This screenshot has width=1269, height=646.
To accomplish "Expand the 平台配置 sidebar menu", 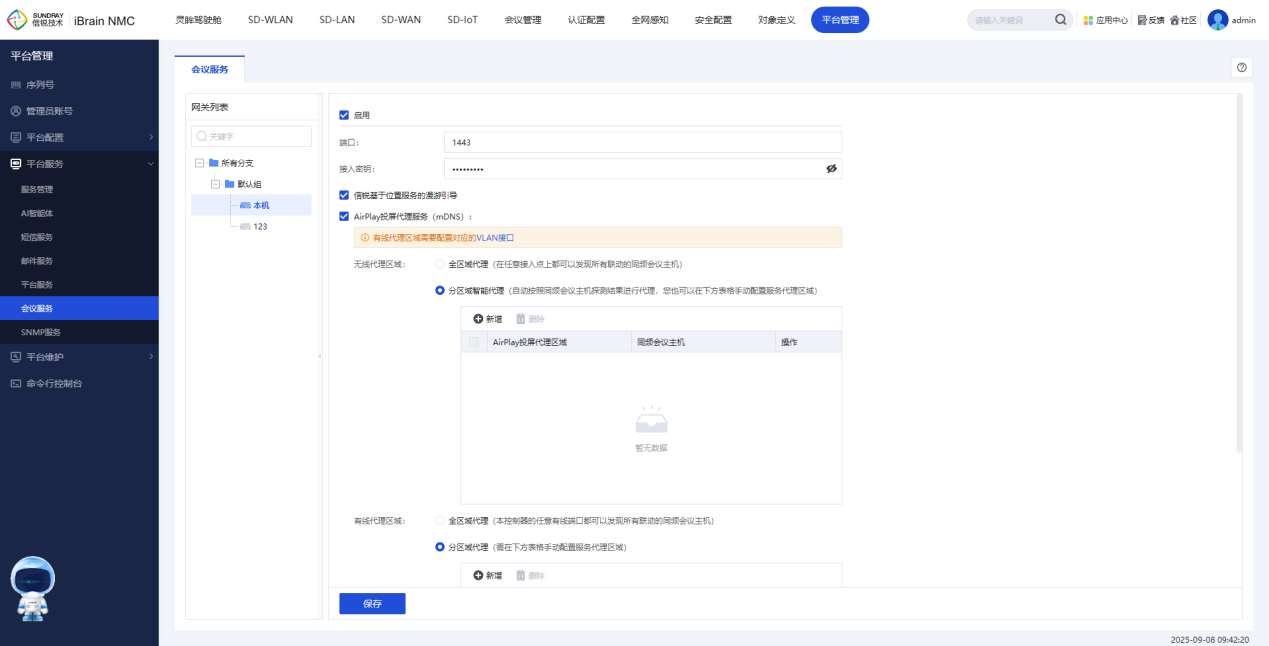I will tap(79, 137).
